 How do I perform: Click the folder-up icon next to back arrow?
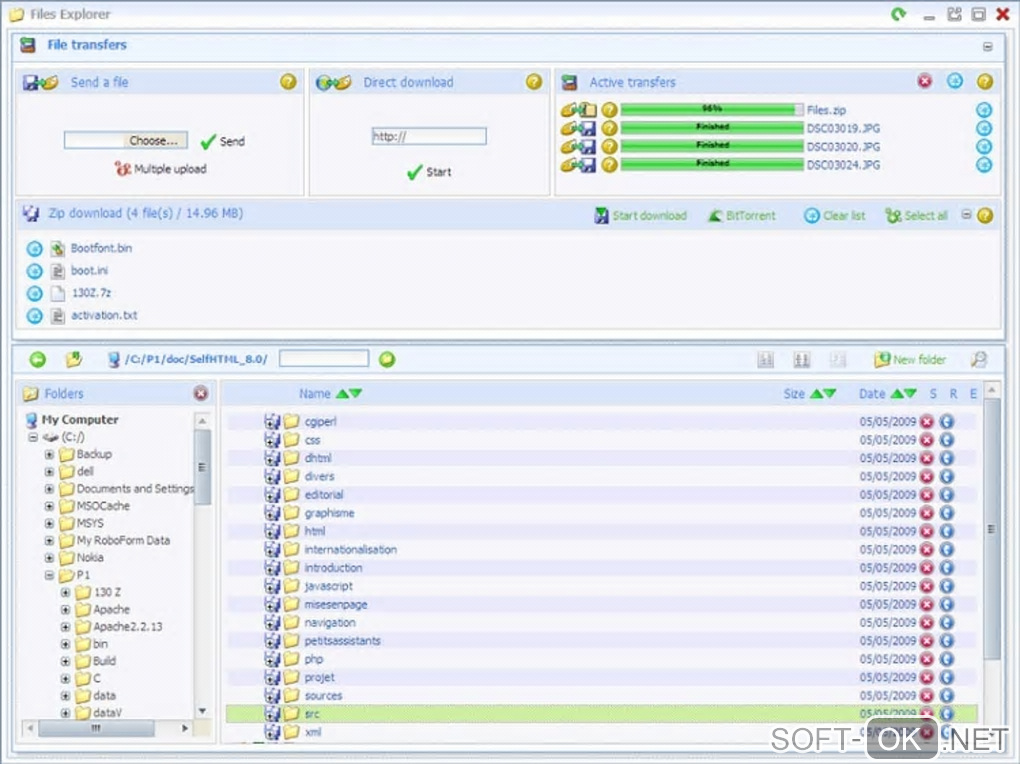click(x=74, y=359)
